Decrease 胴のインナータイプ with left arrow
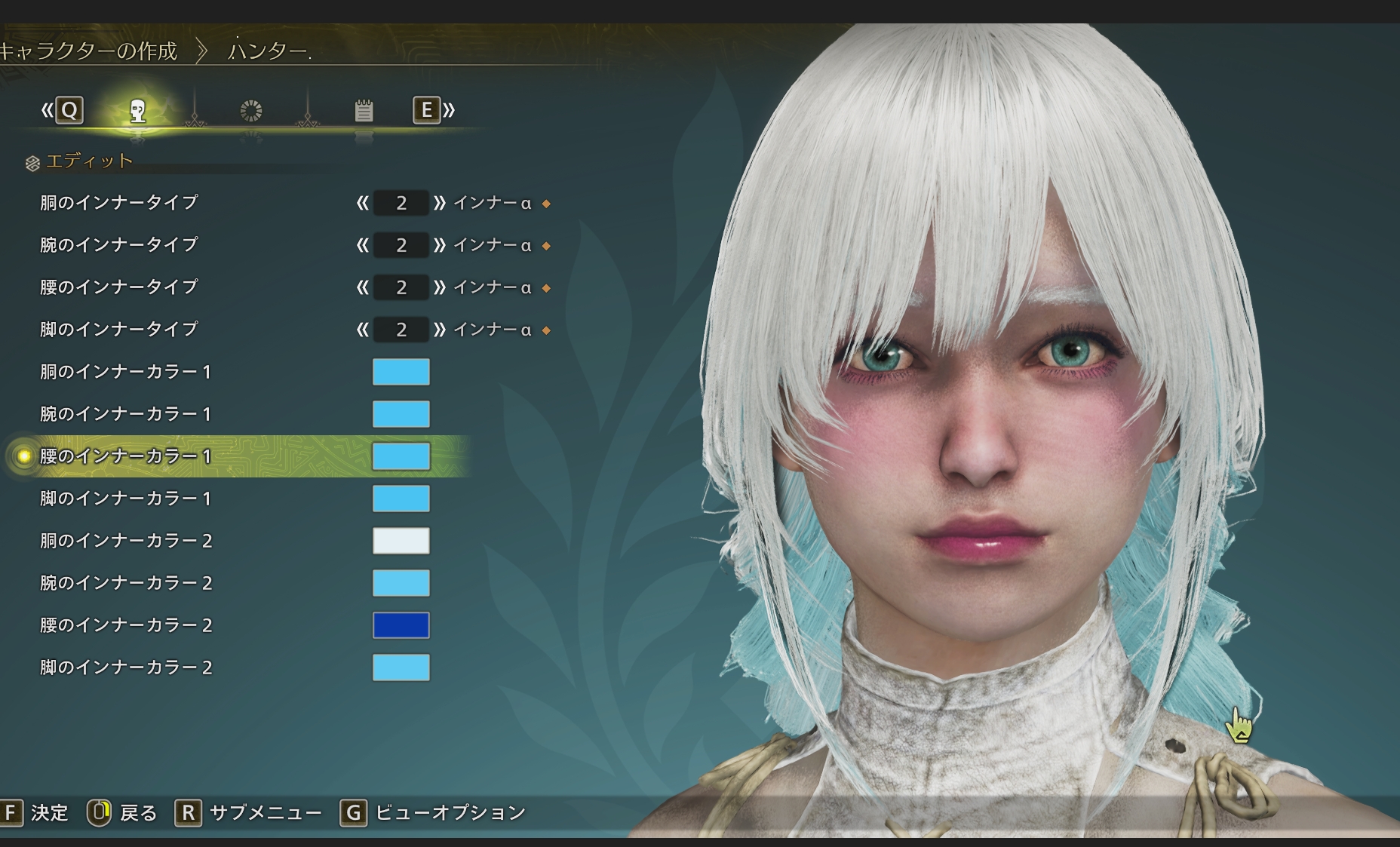The height and width of the screenshot is (847, 1400). (363, 203)
